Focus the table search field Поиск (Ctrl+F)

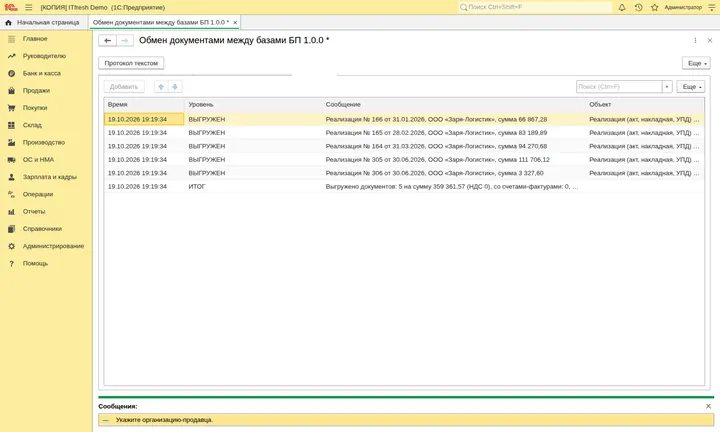click(x=619, y=87)
